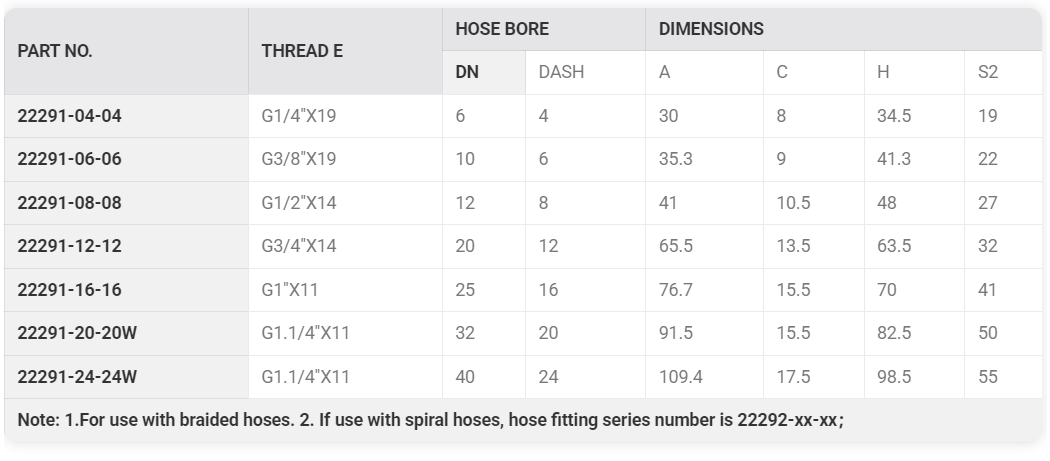
Task: Click part number 22291-20-20W
Action: pos(77,333)
